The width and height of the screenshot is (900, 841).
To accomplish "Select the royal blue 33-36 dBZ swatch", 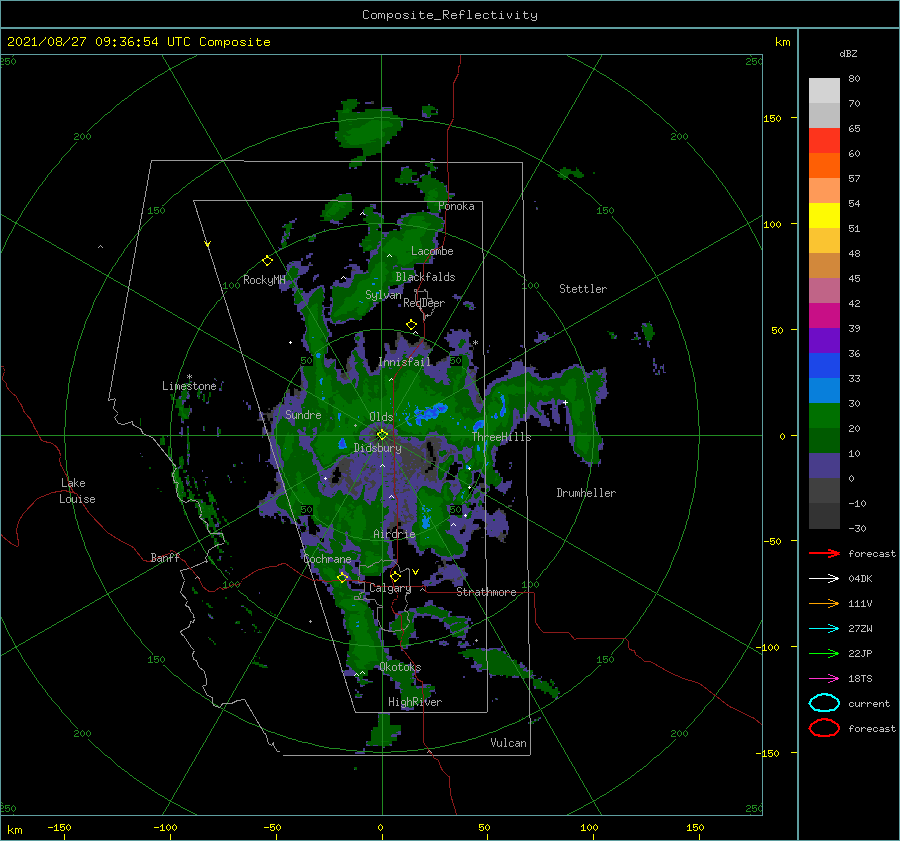I will click(x=824, y=366).
